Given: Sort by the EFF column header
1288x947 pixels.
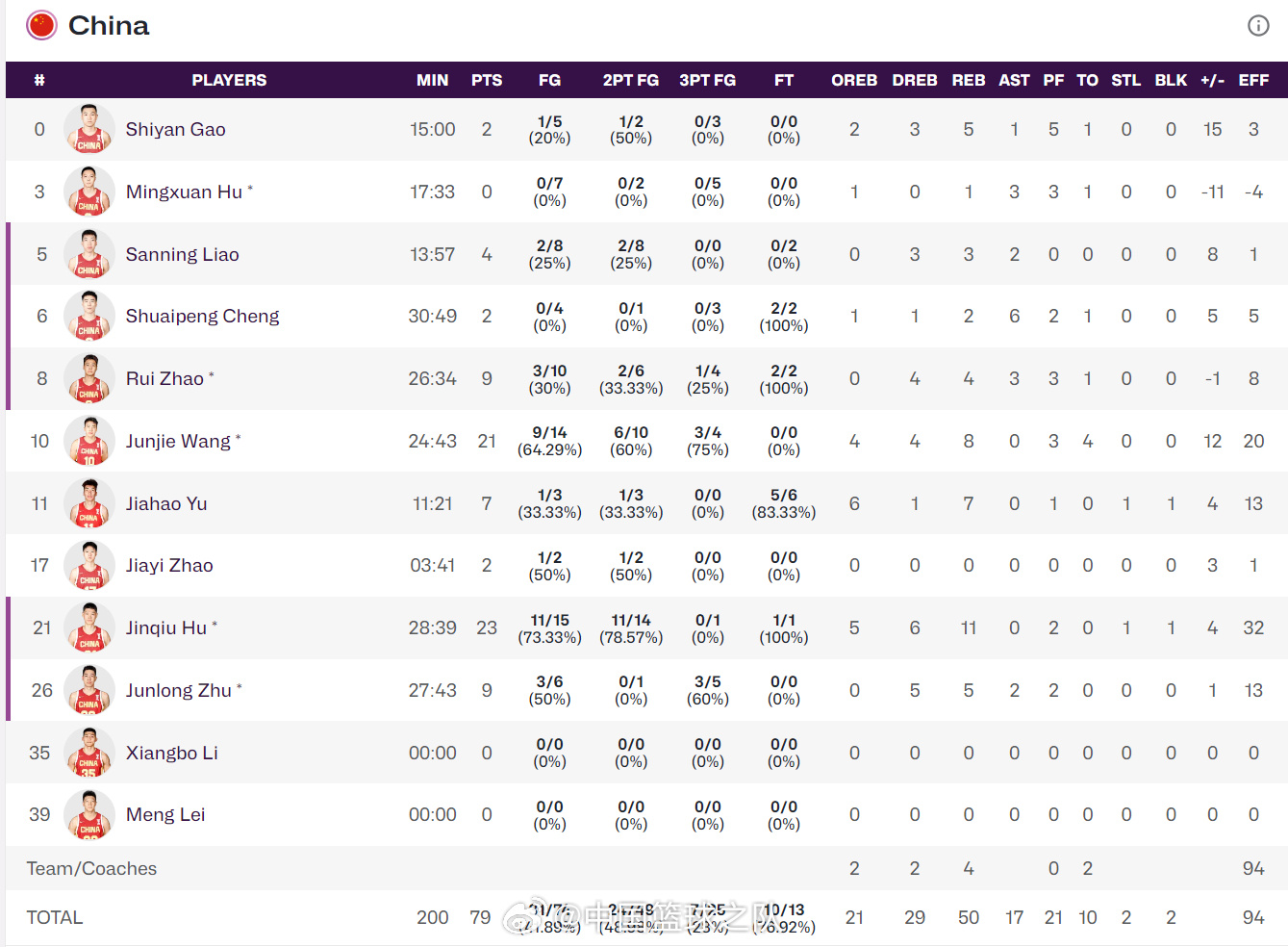Looking at the screenshot, I should (x=1253, y=80).
